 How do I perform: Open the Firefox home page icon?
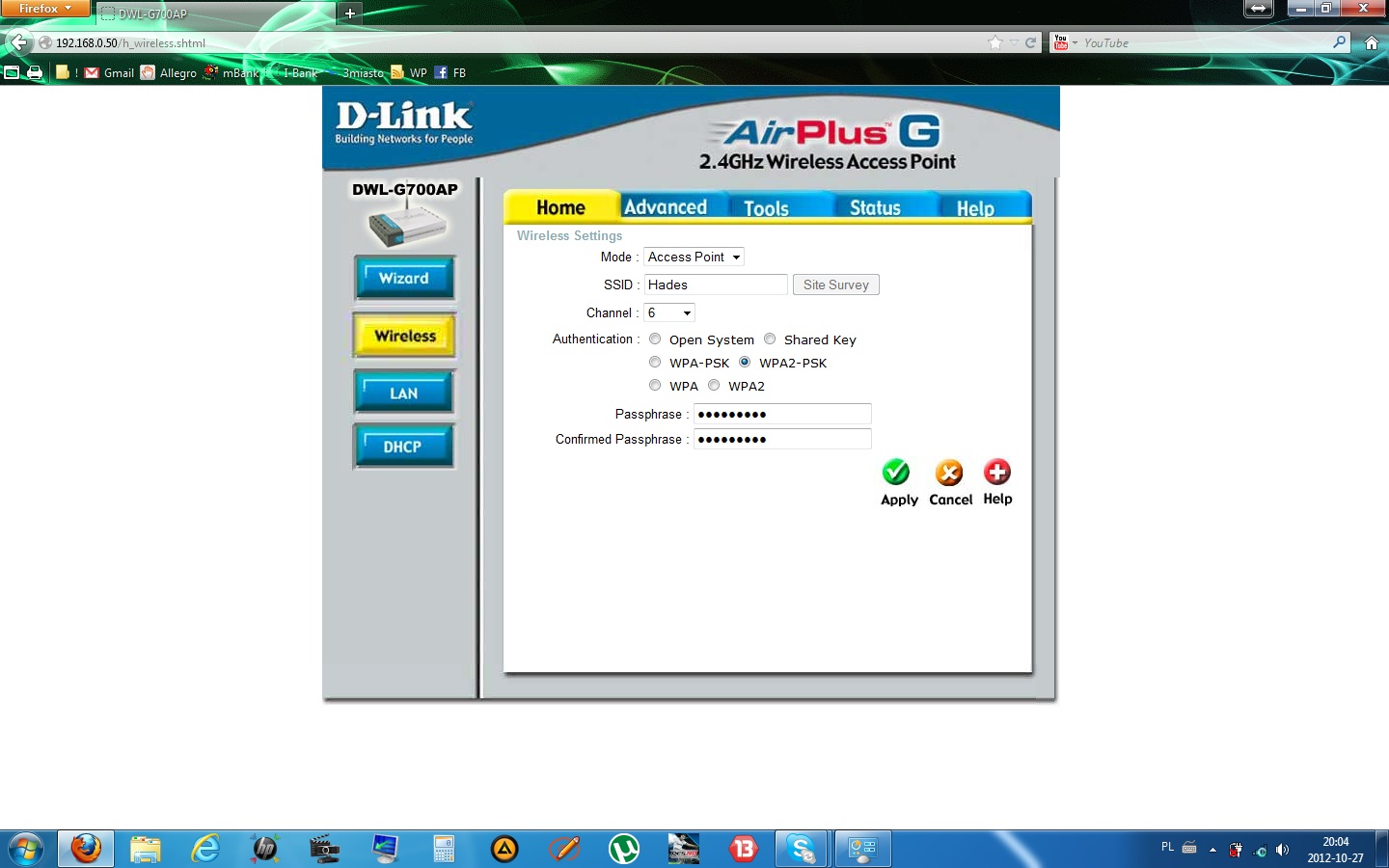coord(1372,42)
